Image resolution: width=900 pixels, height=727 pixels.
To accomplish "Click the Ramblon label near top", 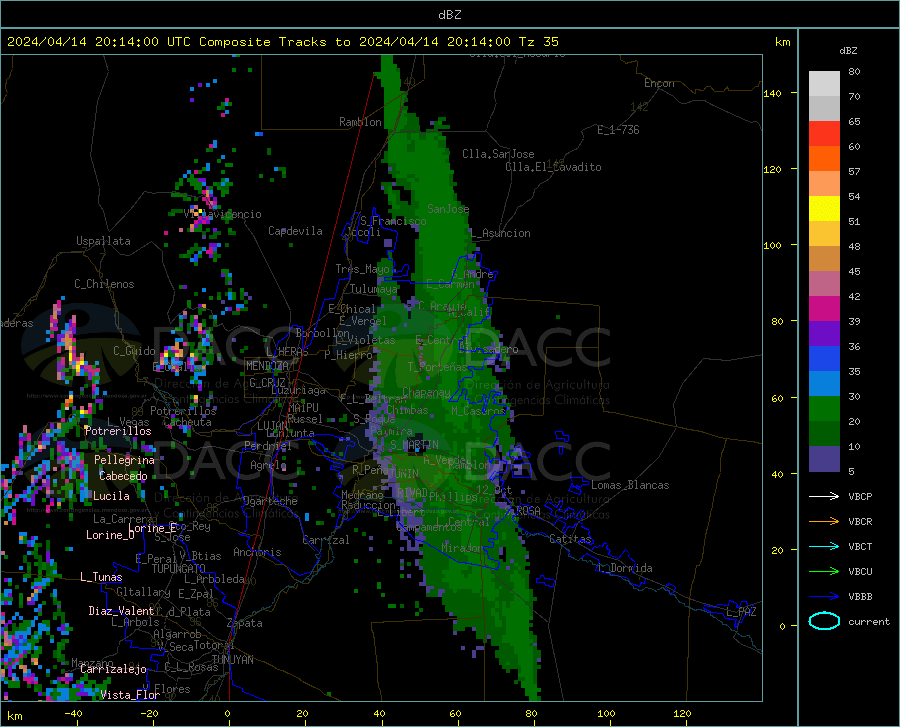I will click(360, 122).
